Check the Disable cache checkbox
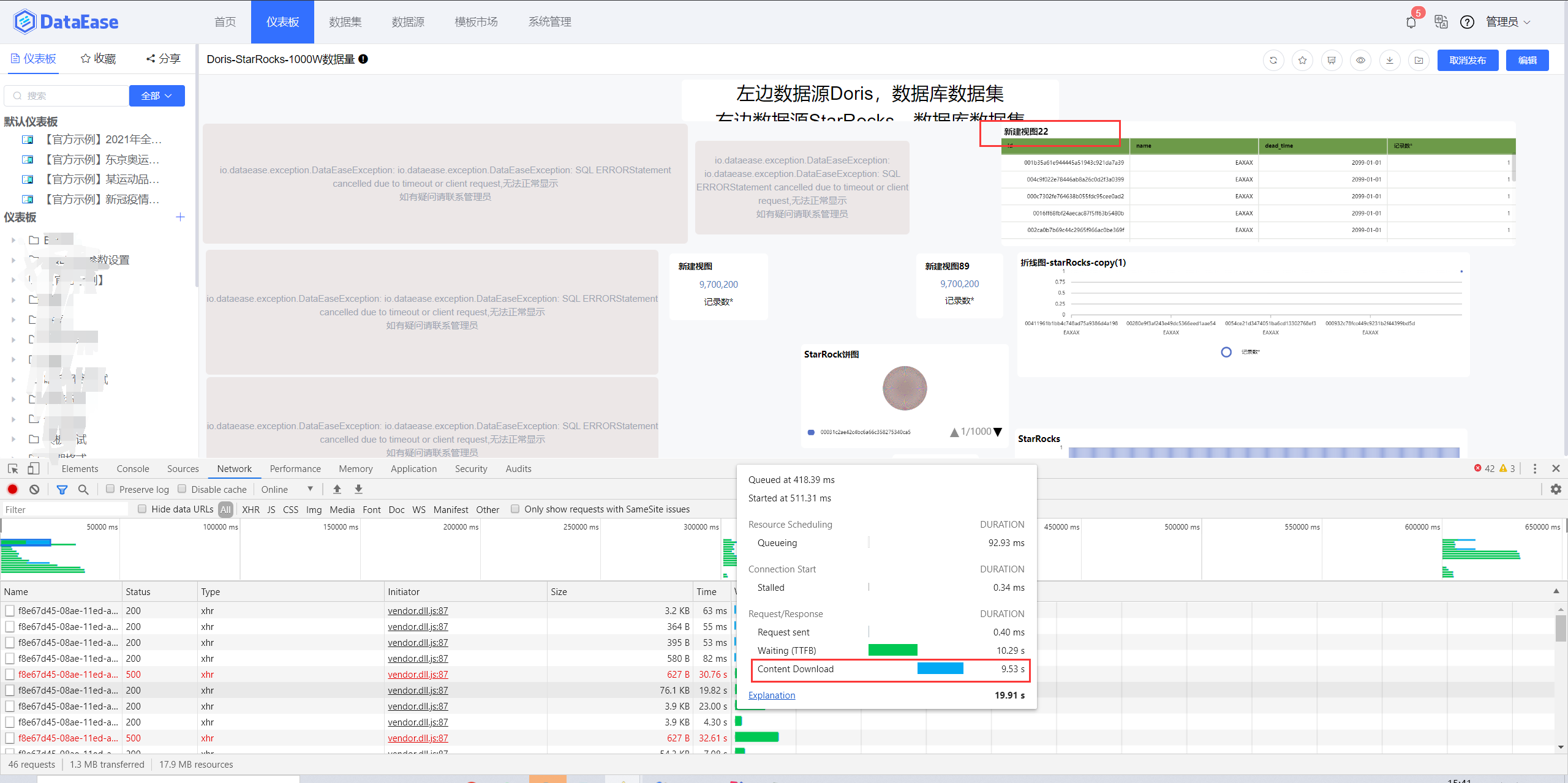This screenshot has height=783, width=1568. [182, 489]
